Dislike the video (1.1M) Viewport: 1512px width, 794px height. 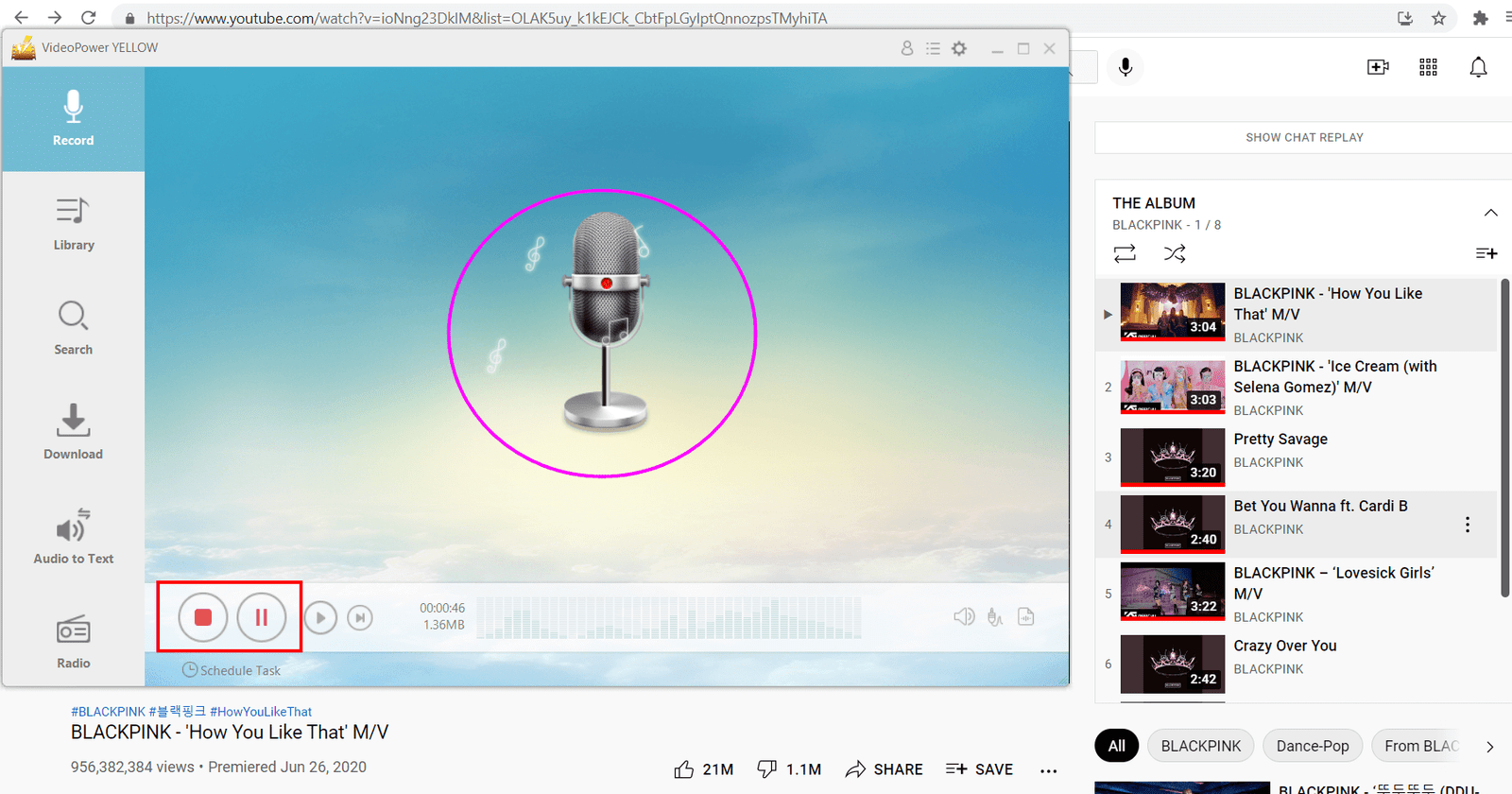[x=789, y=769]
